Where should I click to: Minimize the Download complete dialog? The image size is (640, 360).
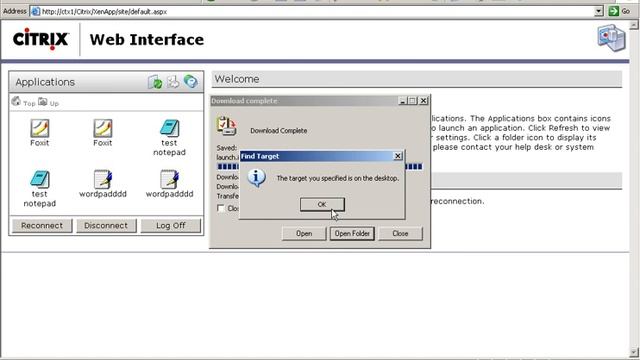coord(402,101)
